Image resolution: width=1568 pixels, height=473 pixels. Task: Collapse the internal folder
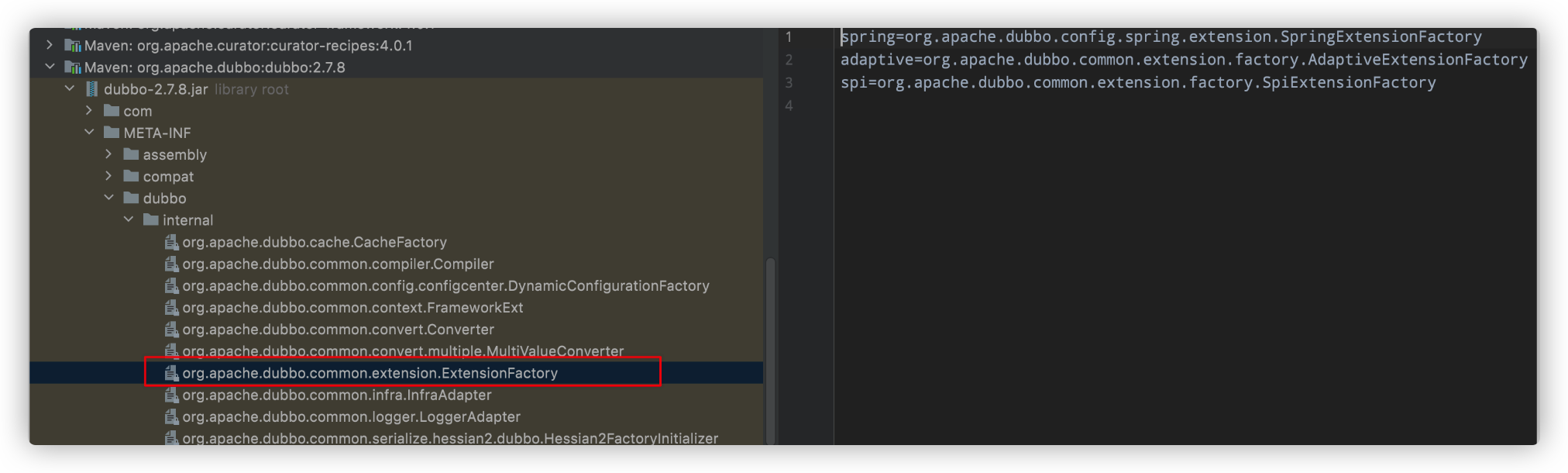129,220
